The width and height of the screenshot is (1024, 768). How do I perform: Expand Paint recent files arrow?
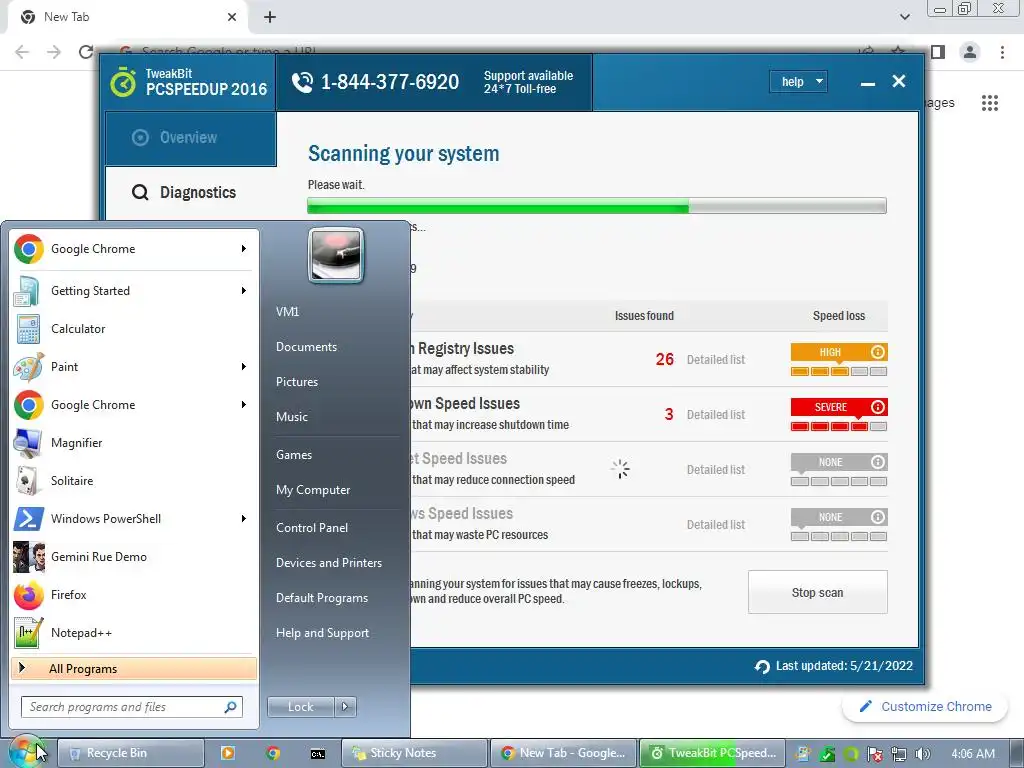pos(244,366)
